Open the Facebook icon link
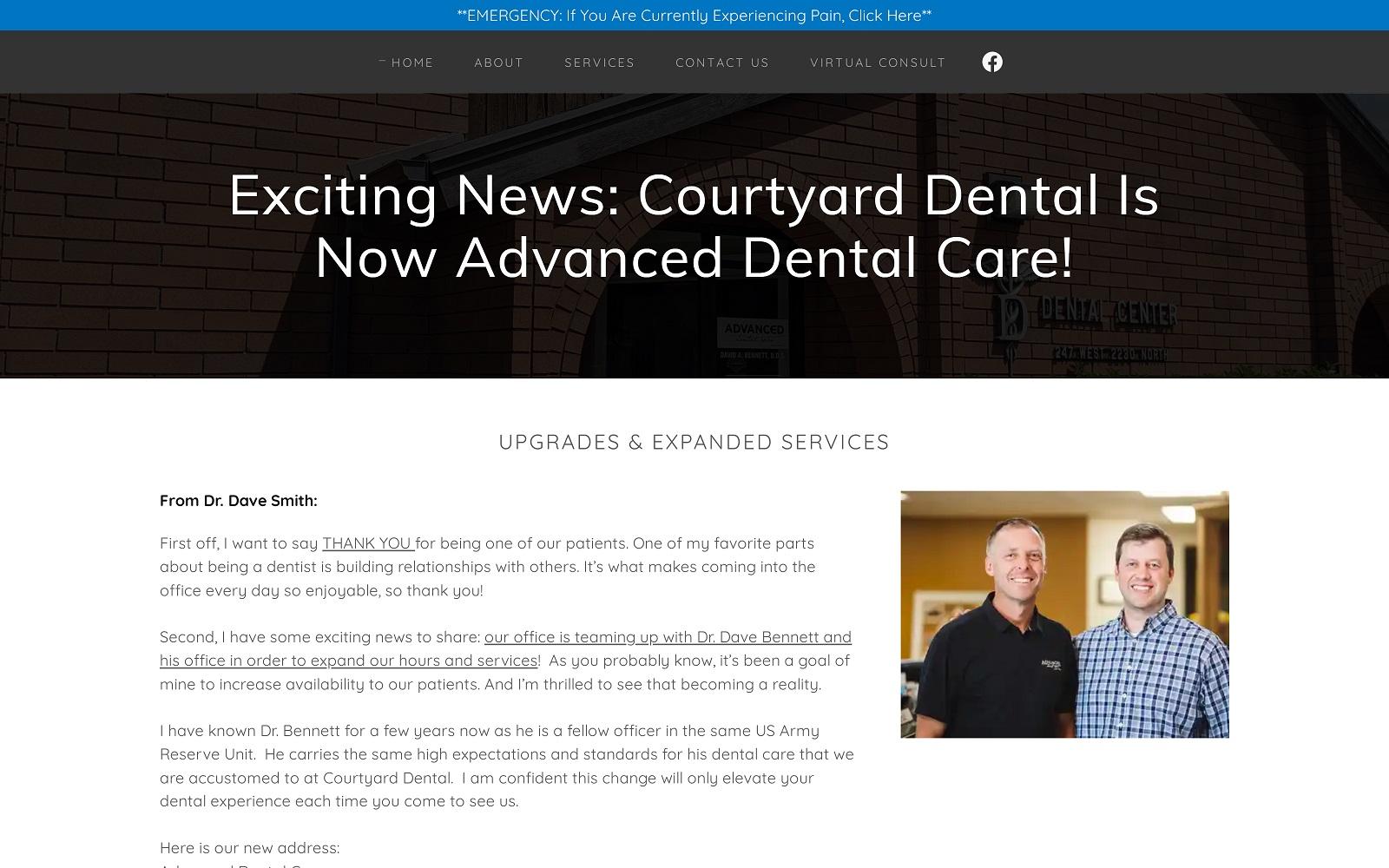The height and width of the screenshot is (868, 1389). (992, 62)
